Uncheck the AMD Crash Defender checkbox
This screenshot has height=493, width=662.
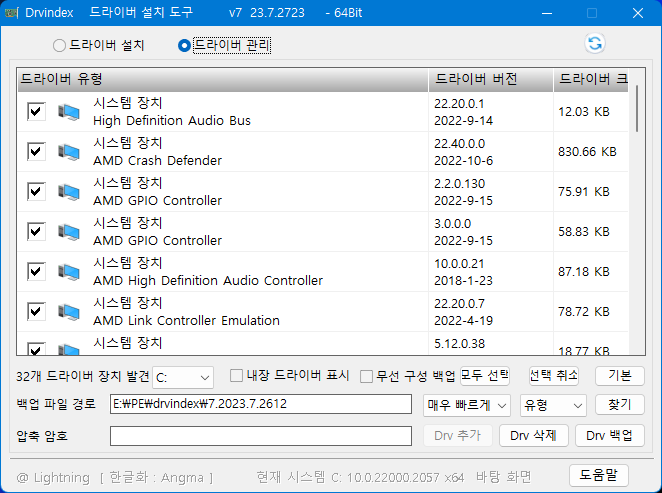(x=36, y=152)
